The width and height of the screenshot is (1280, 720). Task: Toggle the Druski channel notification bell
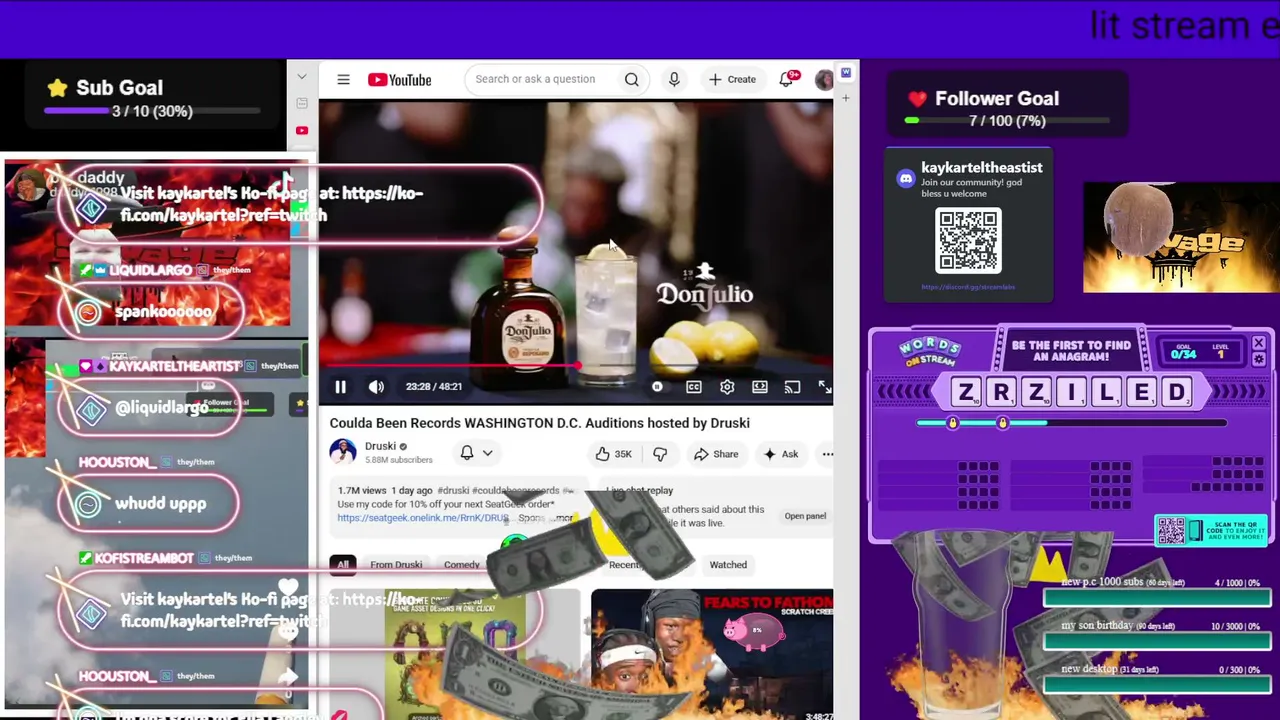tap(467, 453)
